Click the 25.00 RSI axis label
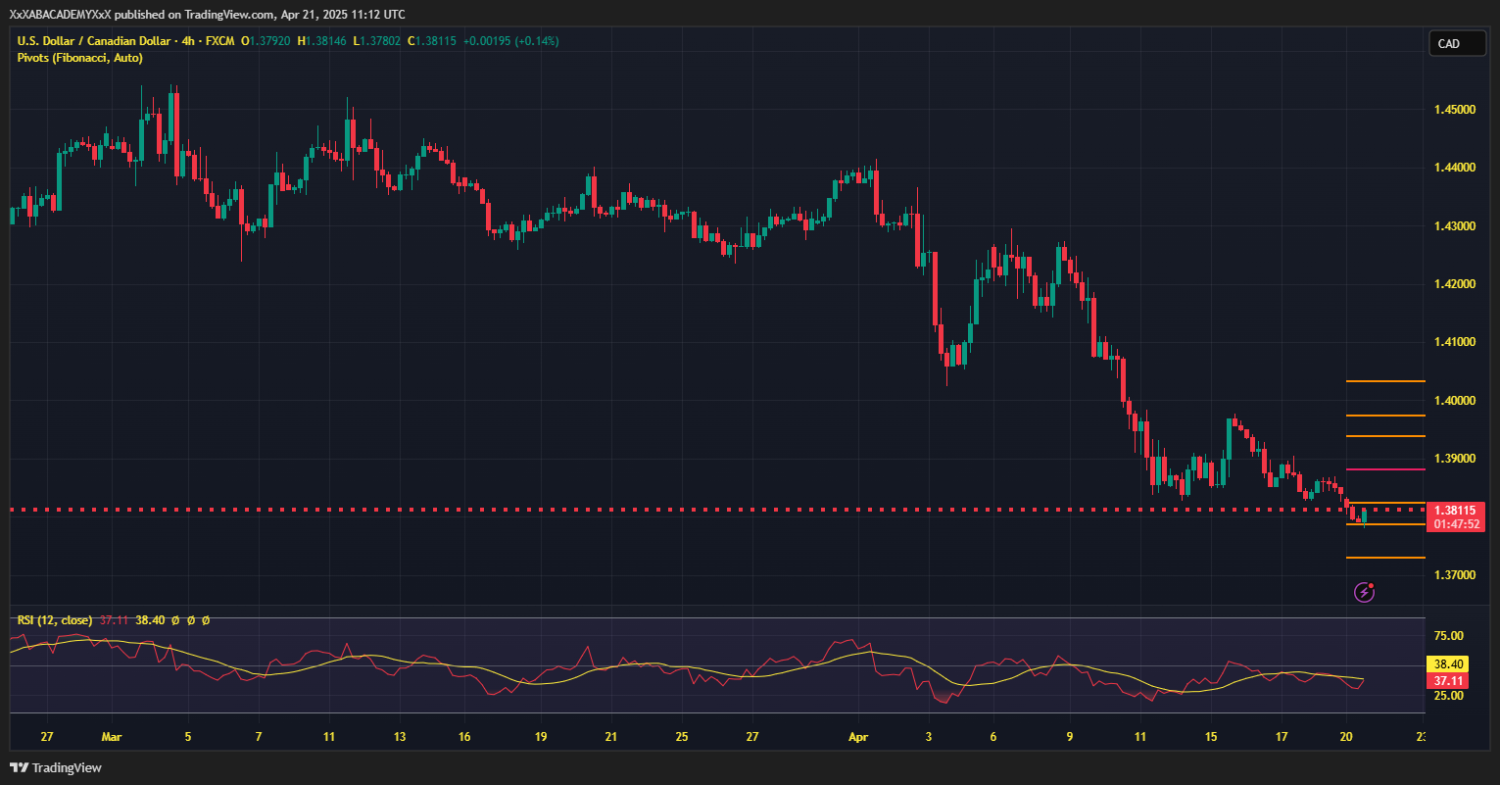The image size is (1500, 785). (1449, 695)
